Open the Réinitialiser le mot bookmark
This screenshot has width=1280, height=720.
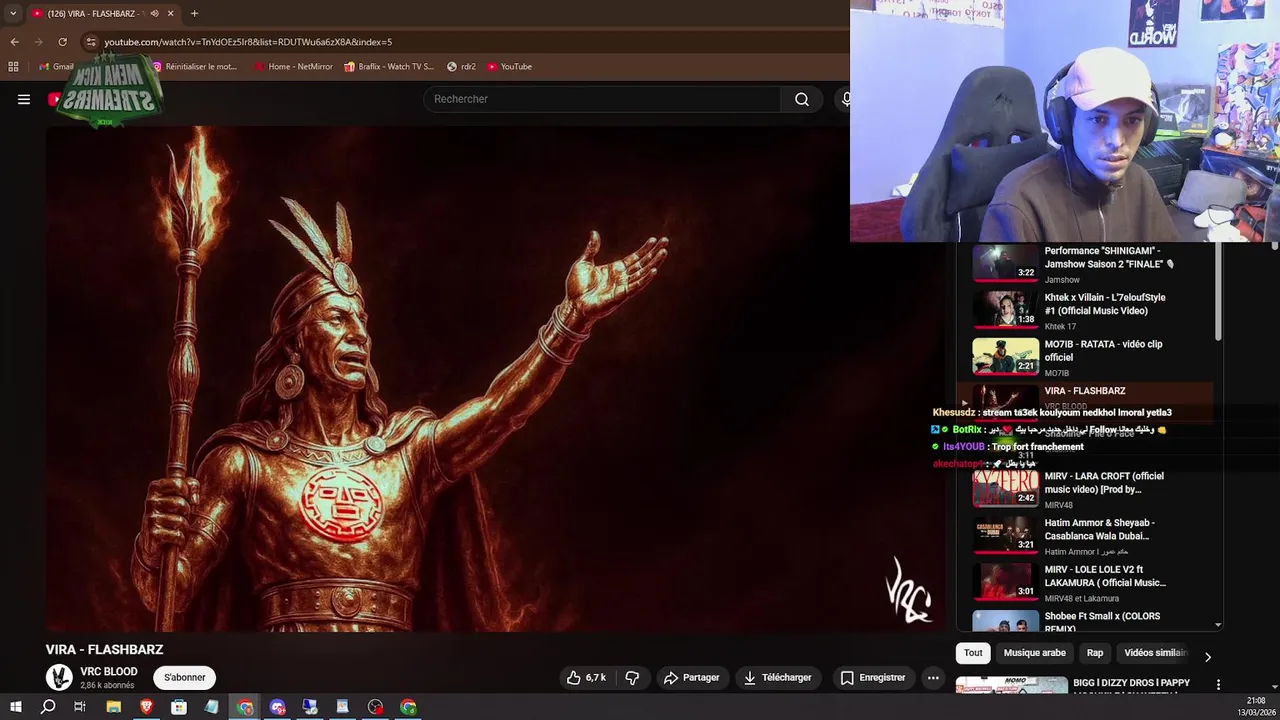194,66
